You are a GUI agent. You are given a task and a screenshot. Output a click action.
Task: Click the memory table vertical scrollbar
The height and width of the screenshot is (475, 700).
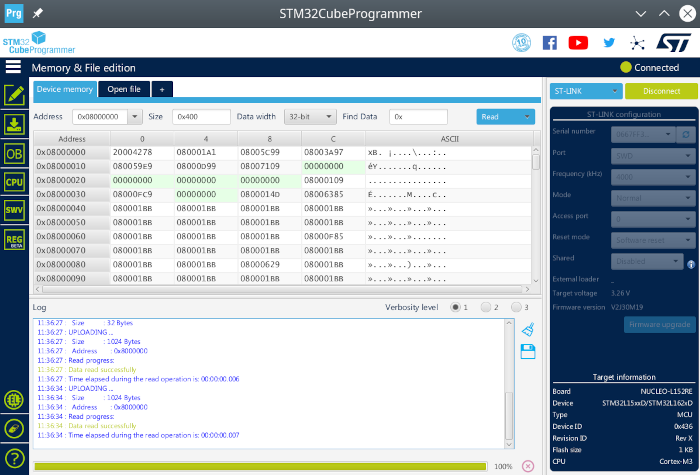pyautogui.click(x=536, y=215)
